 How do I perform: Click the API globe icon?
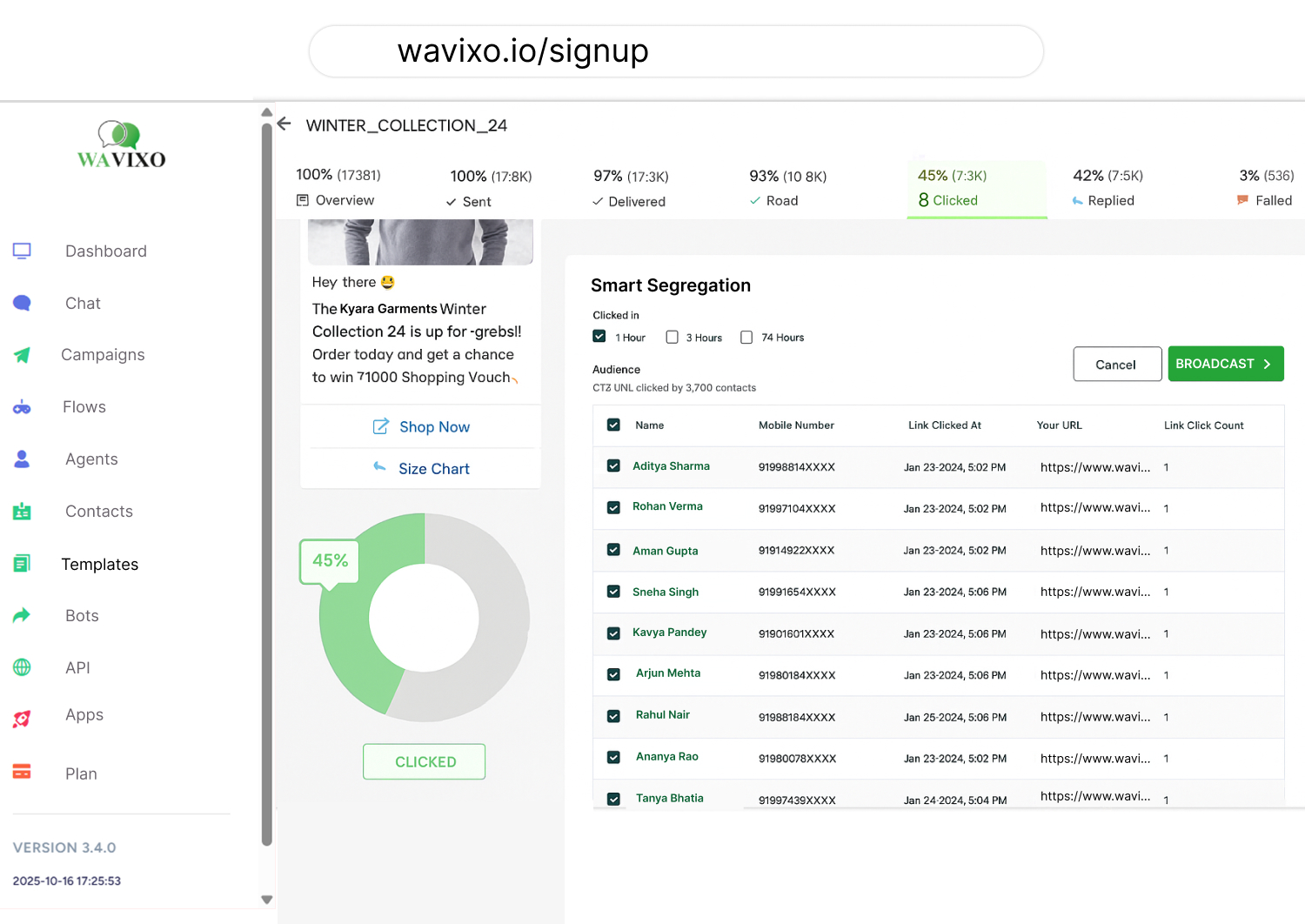[x=22, y=667]
